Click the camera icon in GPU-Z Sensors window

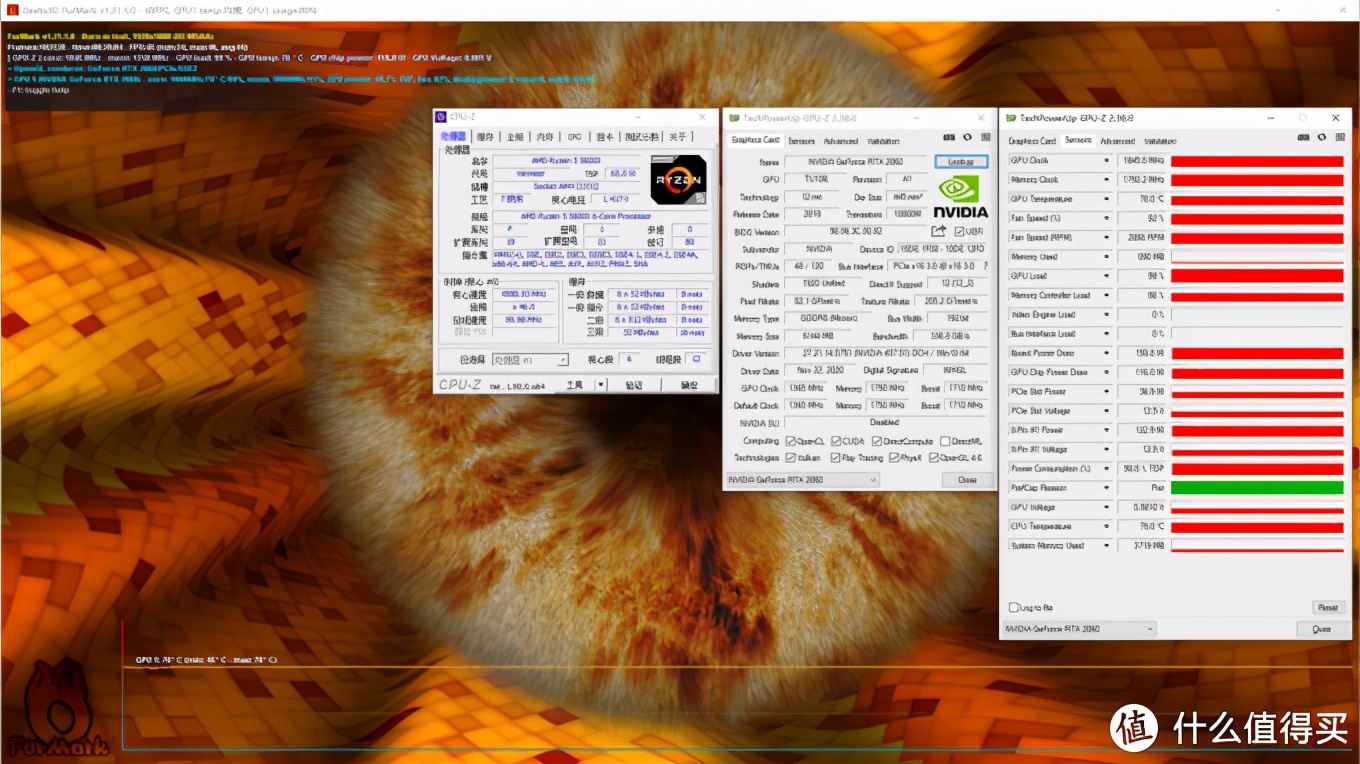[1304, 138]
